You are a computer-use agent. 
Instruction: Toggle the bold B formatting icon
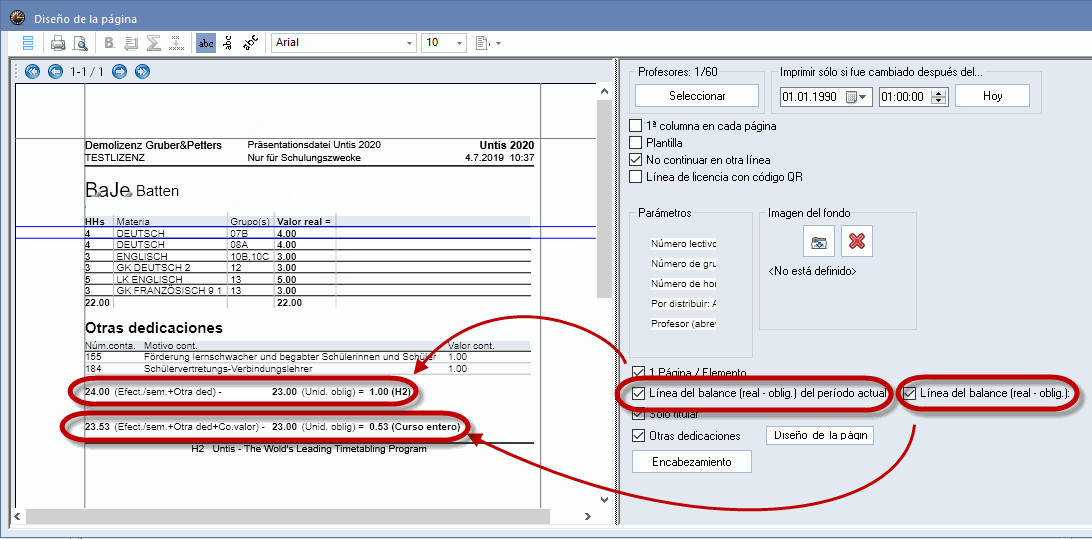pos(109,43)
